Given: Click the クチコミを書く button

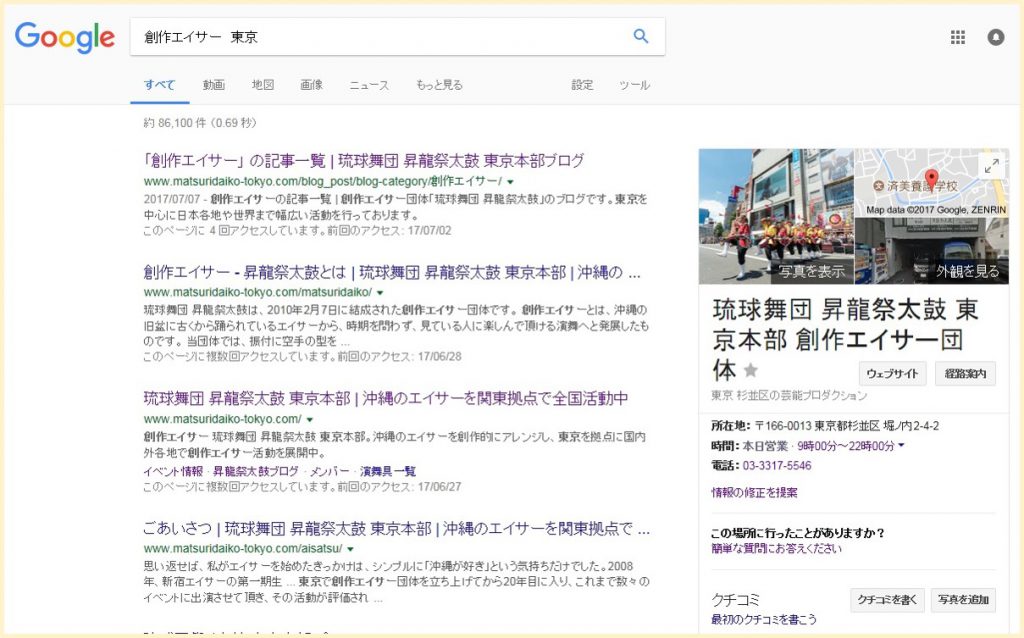Looking at the screenshot, I should click(887, 599).
